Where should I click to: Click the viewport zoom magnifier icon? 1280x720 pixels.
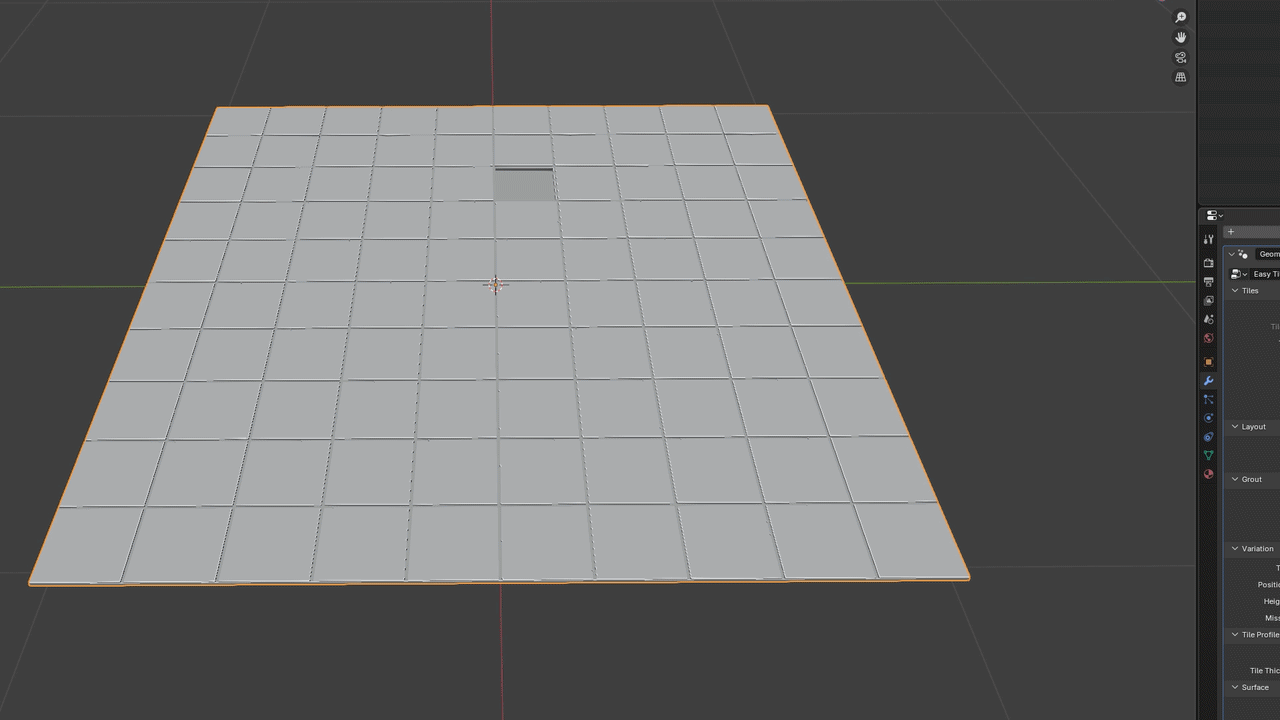[1181, 18]
